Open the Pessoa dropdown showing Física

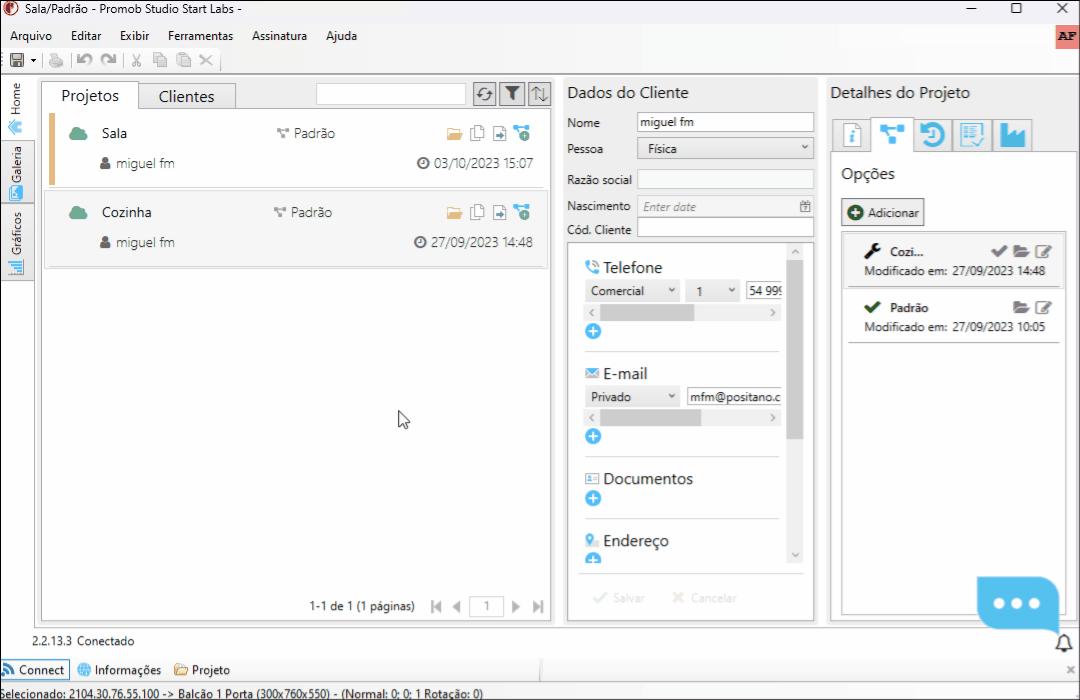(725, 148)
